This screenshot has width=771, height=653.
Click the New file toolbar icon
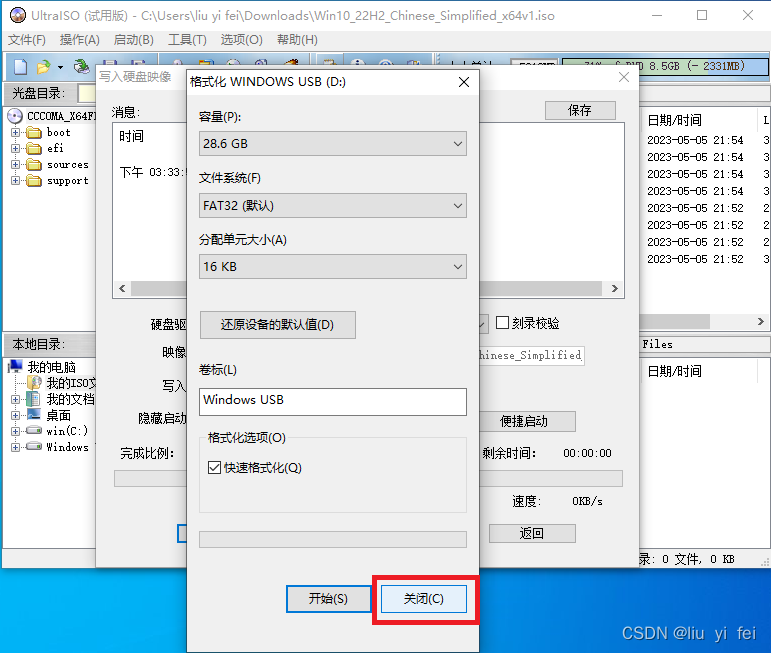tap(20, 67)
